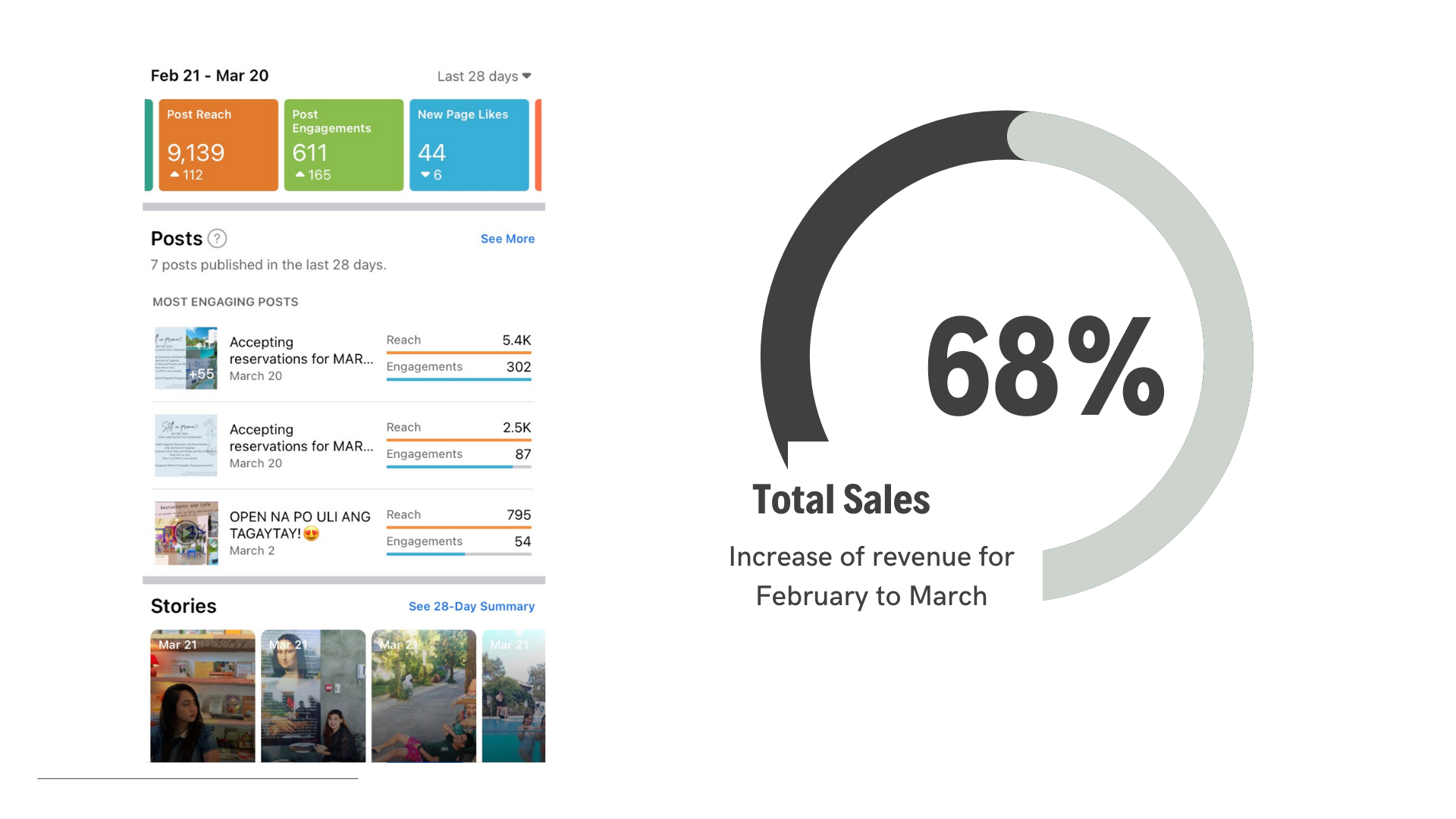Screen dimensions: 1456x819
Task: Click the heart-eyes emoji in the Tagaytay post
Action: click(311, 534)
